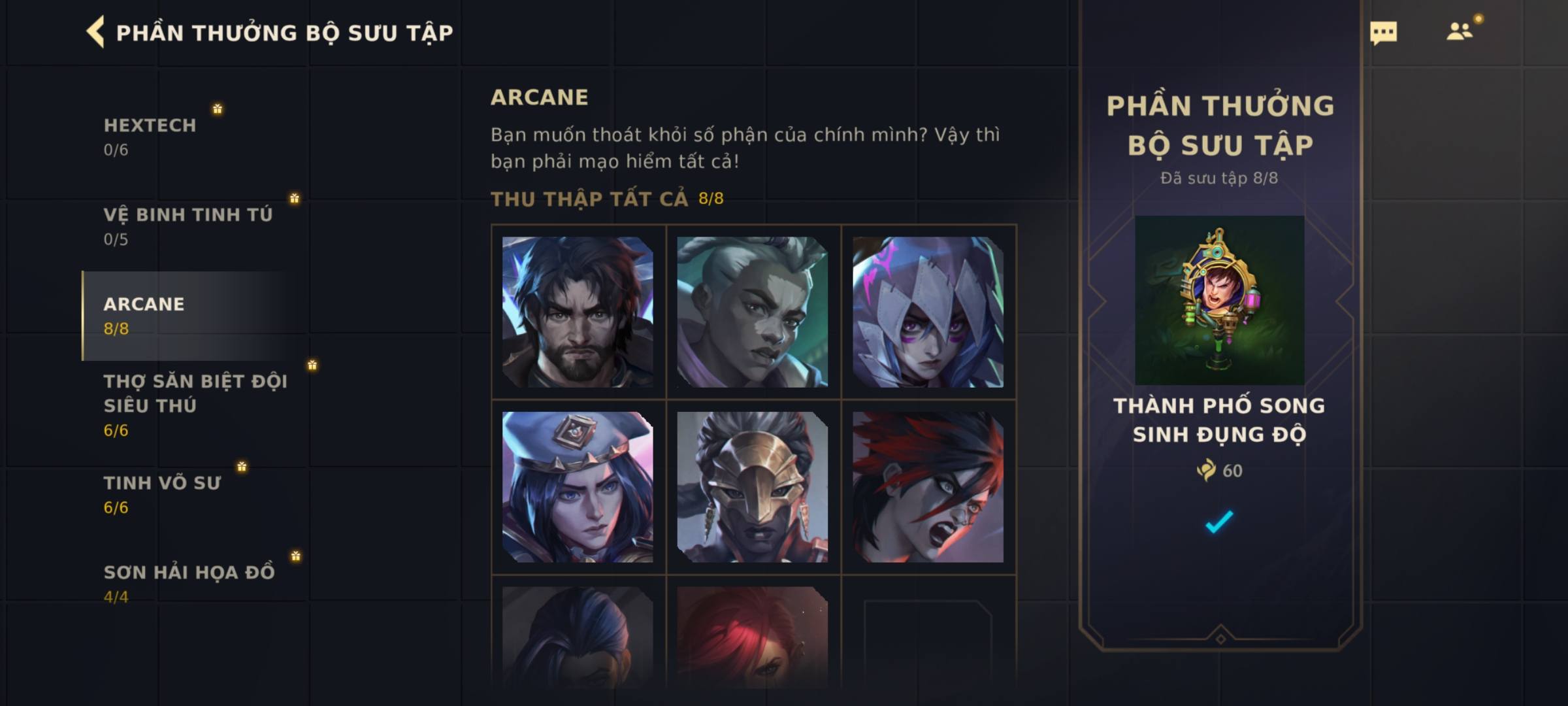Click the gift icon beside Sơn Hải Họa Đồ
1568x706 pixels.
296,556
